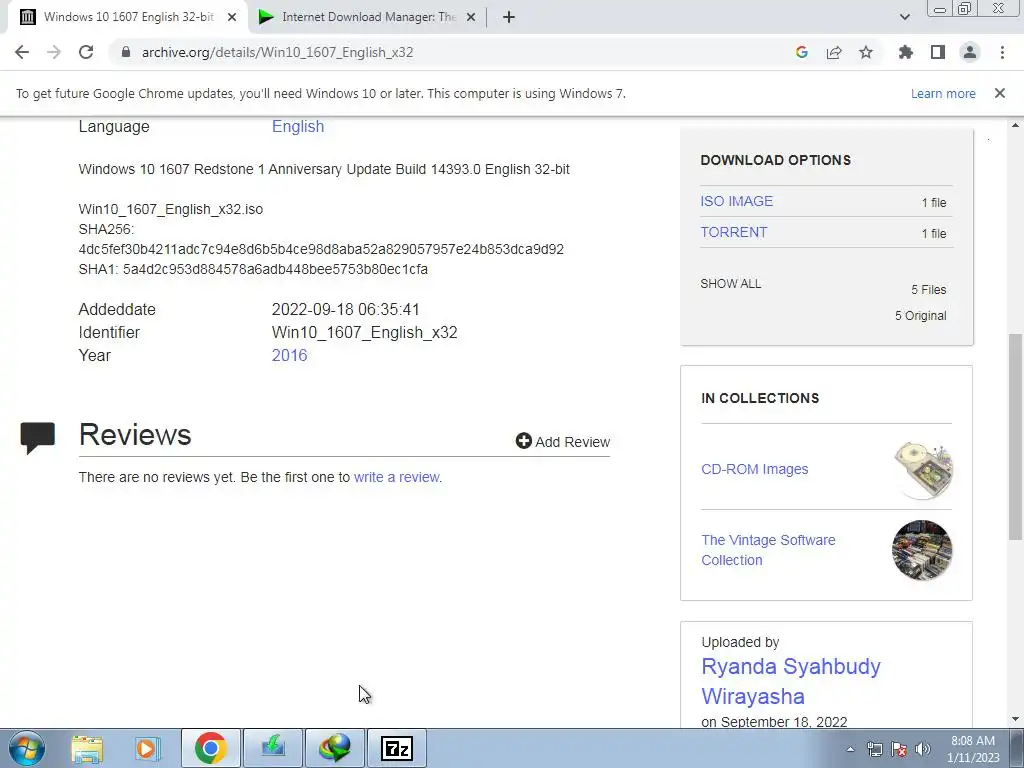Viewport: 1024px width, 768px height.
Task: Open the 2016 year link
Action: (289, 355)
